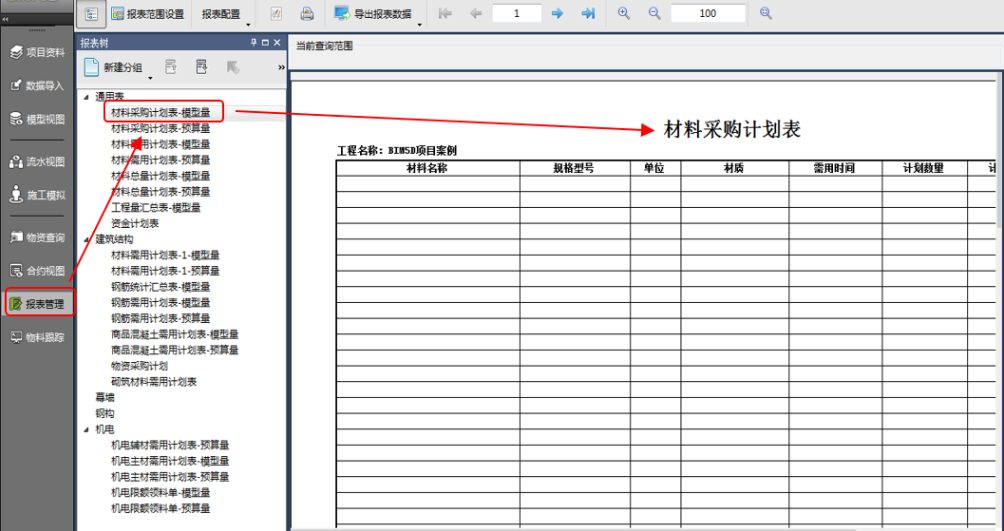Jump to the last report page

(588, 13)
